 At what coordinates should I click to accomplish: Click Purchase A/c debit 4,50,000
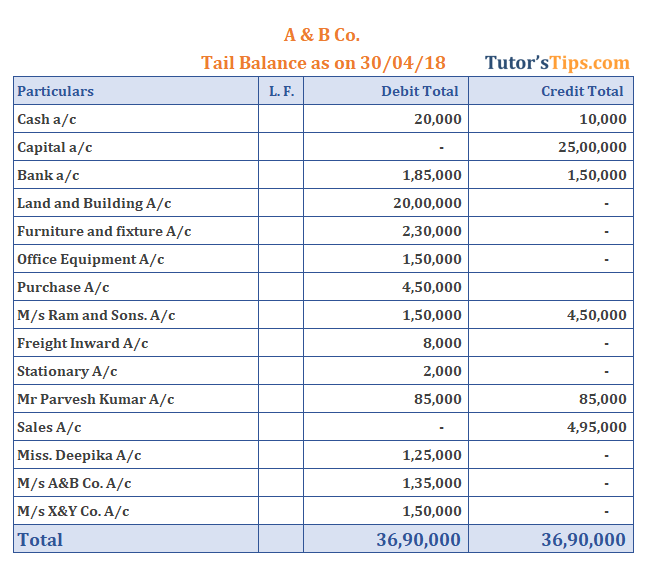pos(432,287)
